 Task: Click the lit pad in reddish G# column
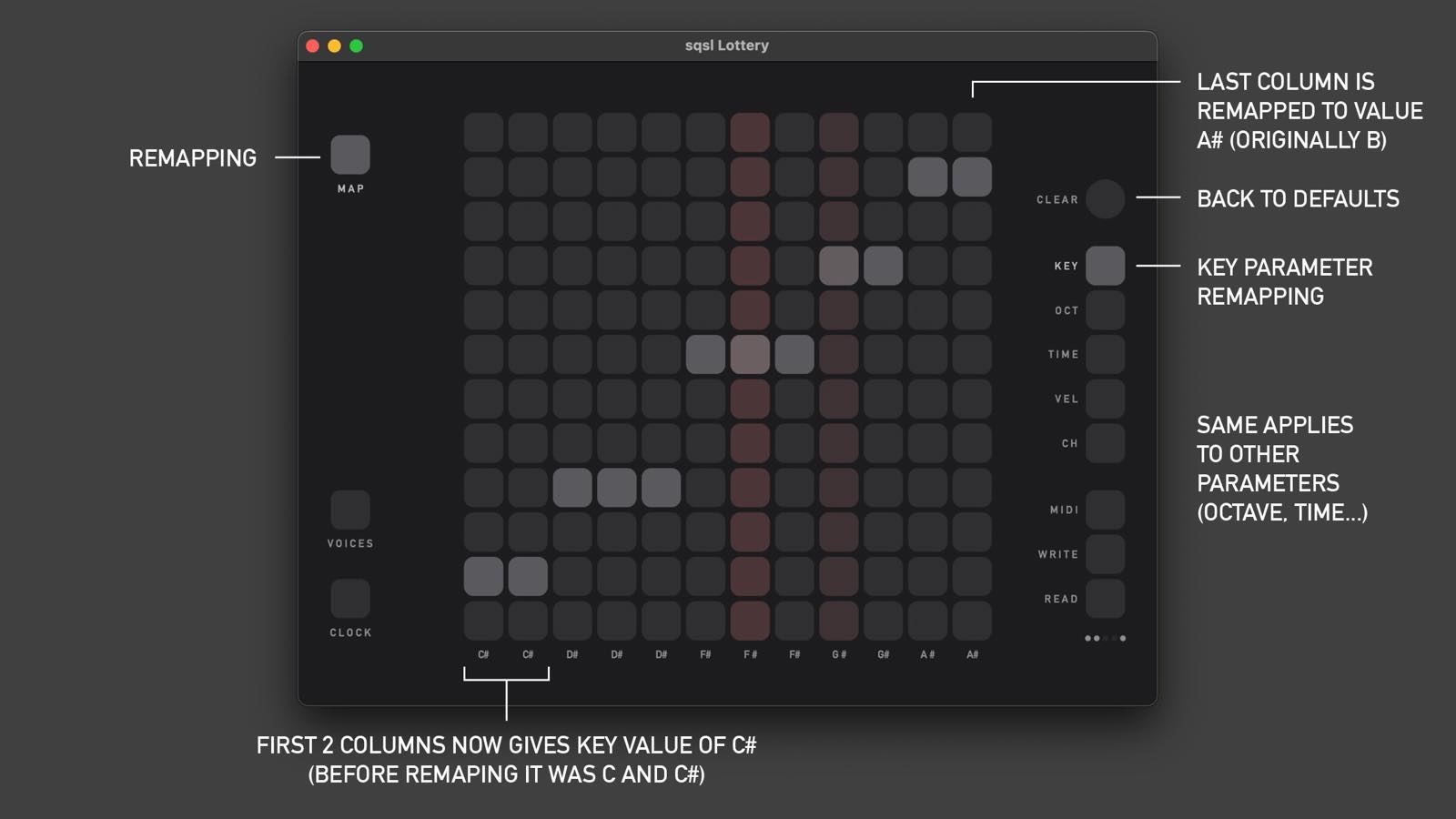click(x=839, y=266)
